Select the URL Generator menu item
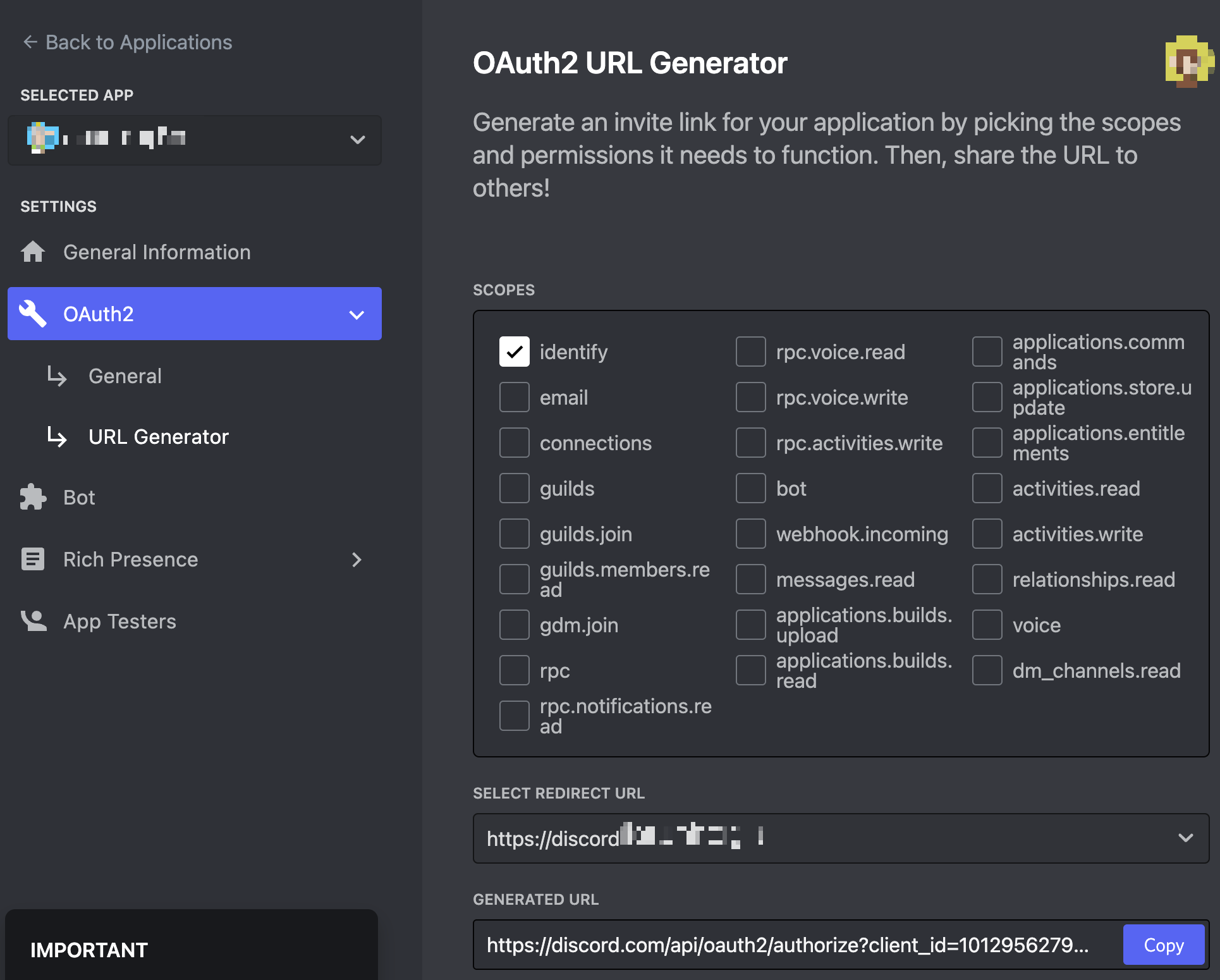 click(158, 437)
